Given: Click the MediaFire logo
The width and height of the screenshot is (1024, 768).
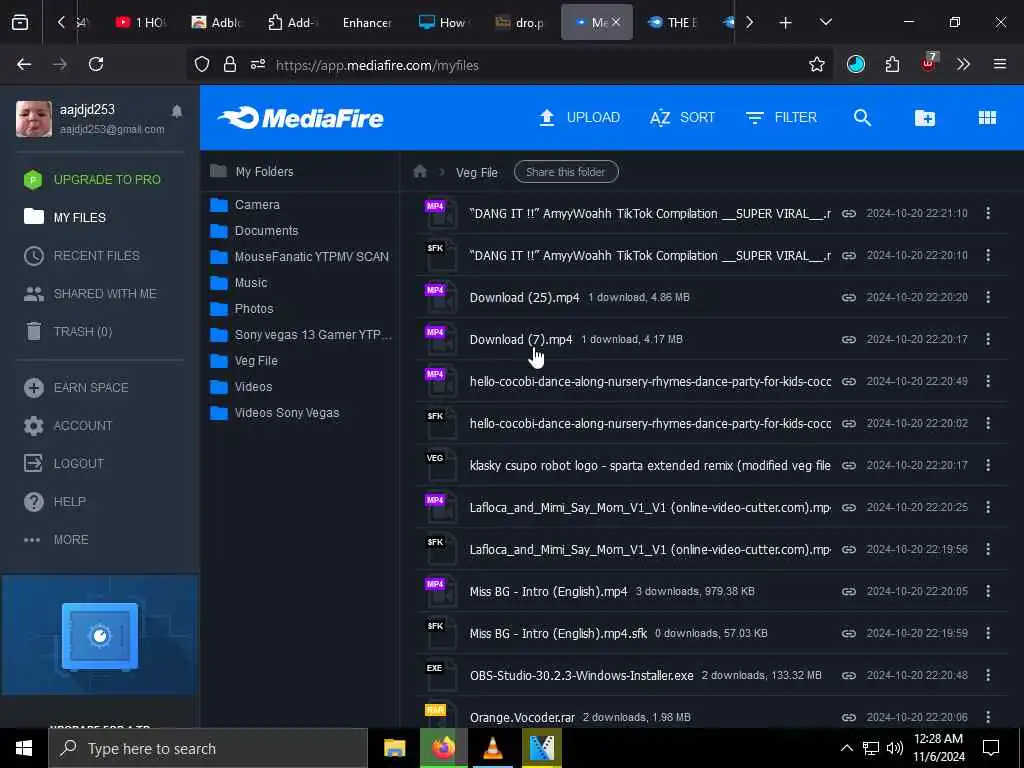Looking at the screenshot, I should tap(300, 118).
